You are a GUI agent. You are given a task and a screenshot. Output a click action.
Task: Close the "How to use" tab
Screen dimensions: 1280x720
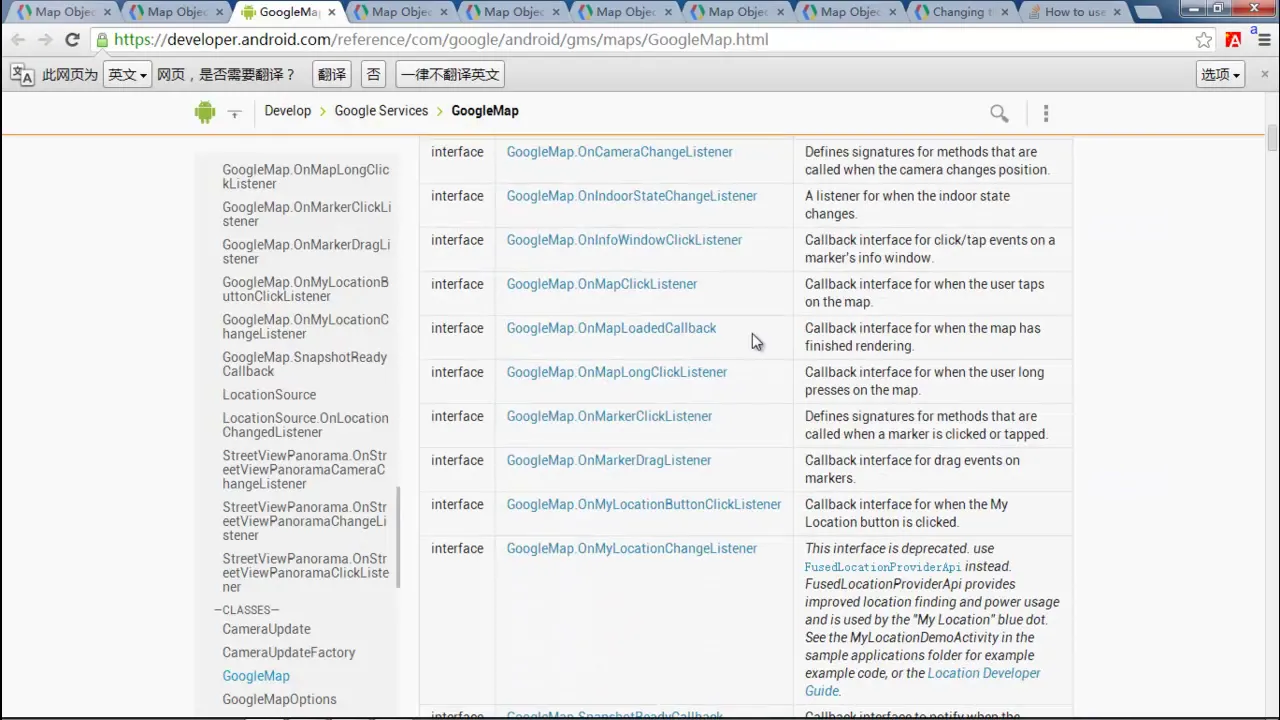[1117, 12]
